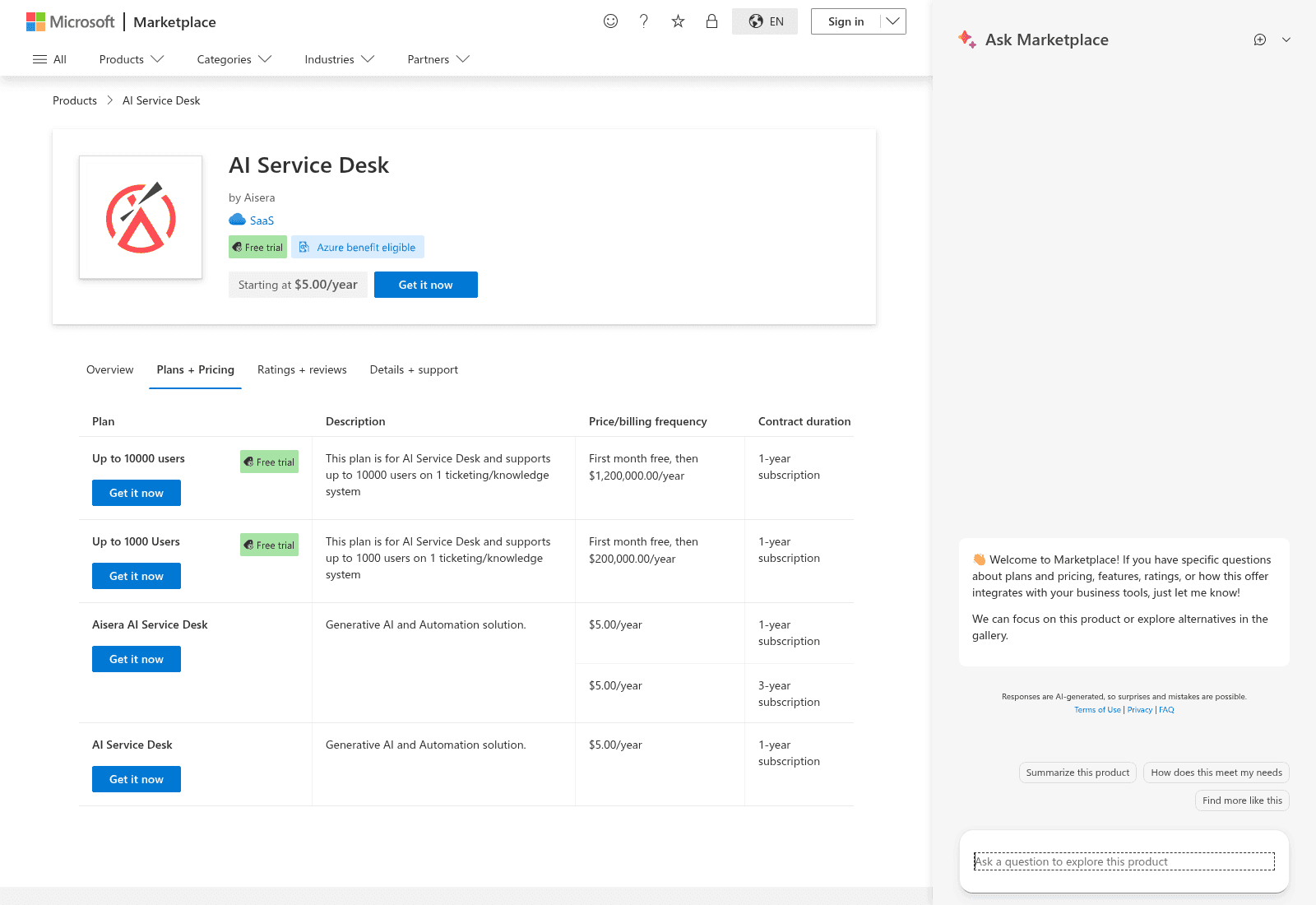Collapse the Ask Marketplace panel chevron

pos(1286,39)
